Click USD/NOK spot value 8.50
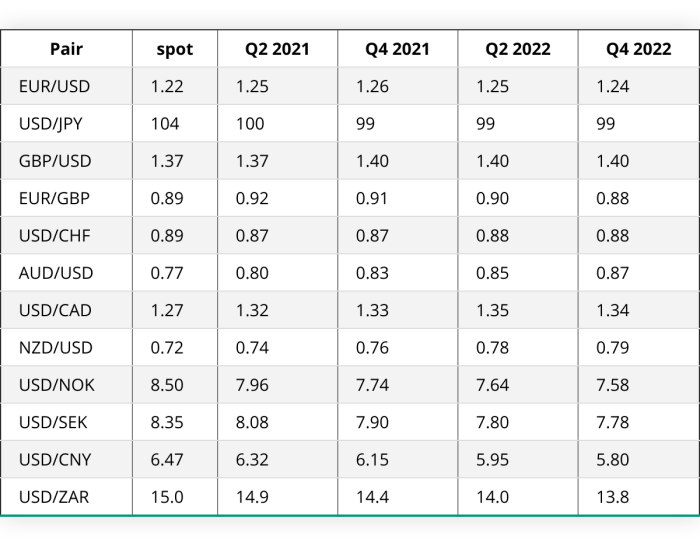This screenshot has height=546, width=700. pyautogui.click(x=167, y=385)
